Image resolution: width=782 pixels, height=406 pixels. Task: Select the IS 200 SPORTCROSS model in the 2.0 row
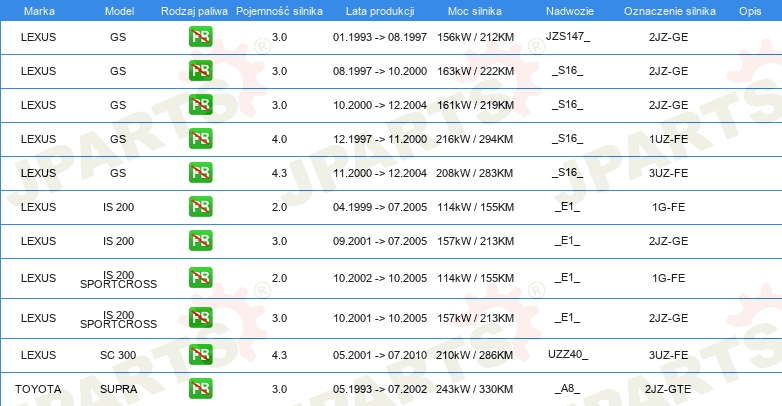(119, 279)
